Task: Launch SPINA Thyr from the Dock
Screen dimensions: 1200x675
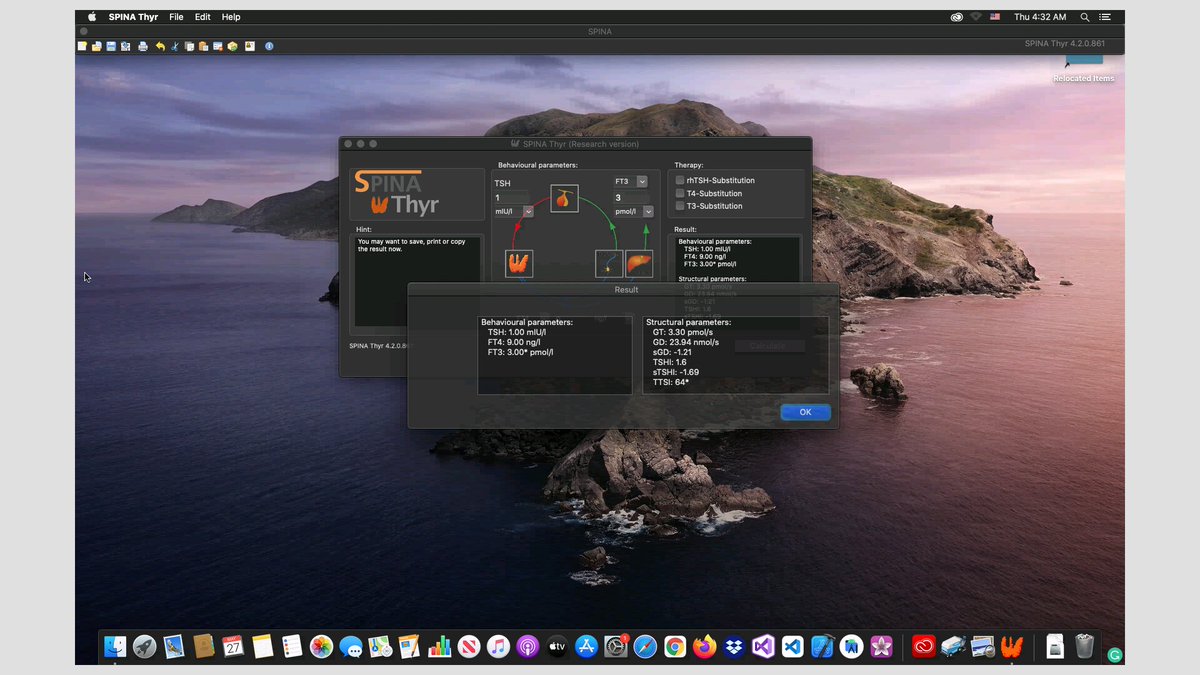Action: point(1012,647)
